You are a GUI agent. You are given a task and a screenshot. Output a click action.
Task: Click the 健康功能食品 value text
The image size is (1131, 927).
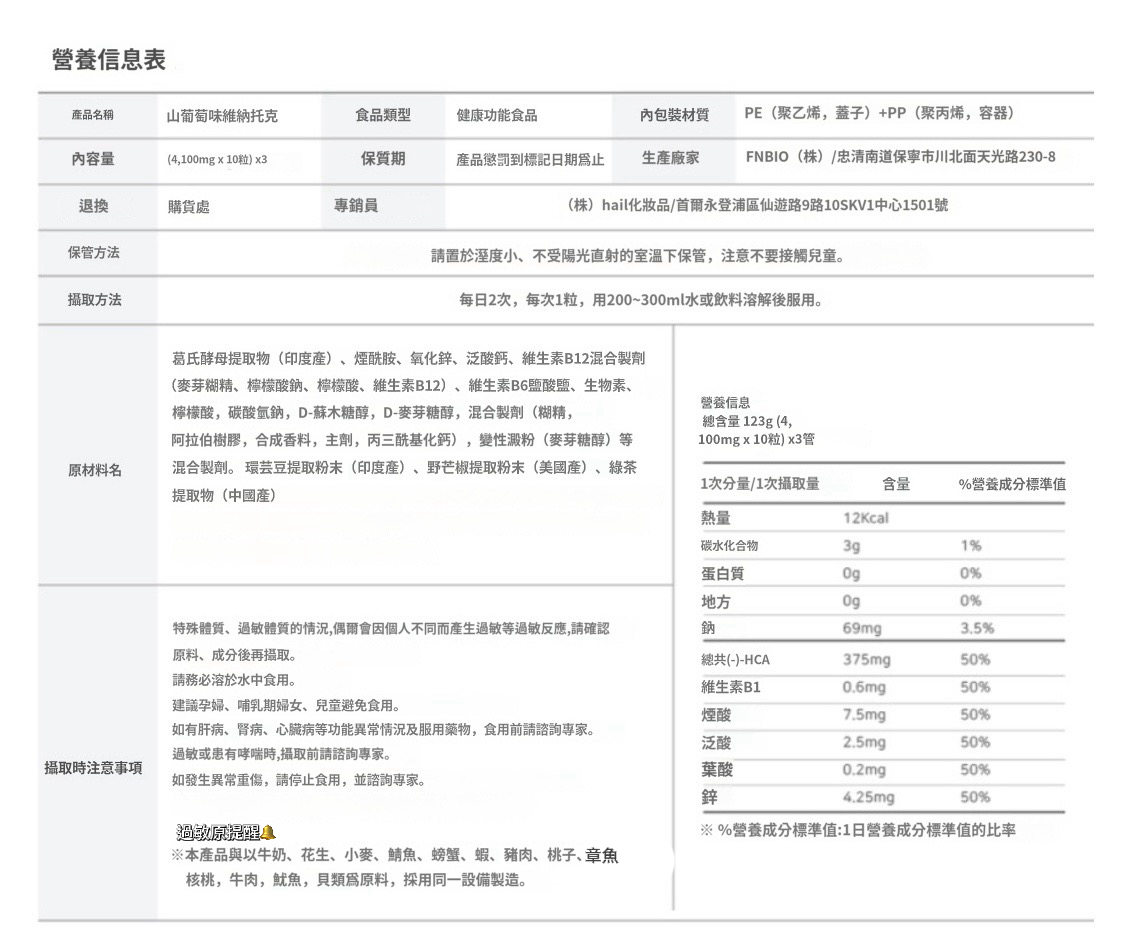tap(497, 115)
